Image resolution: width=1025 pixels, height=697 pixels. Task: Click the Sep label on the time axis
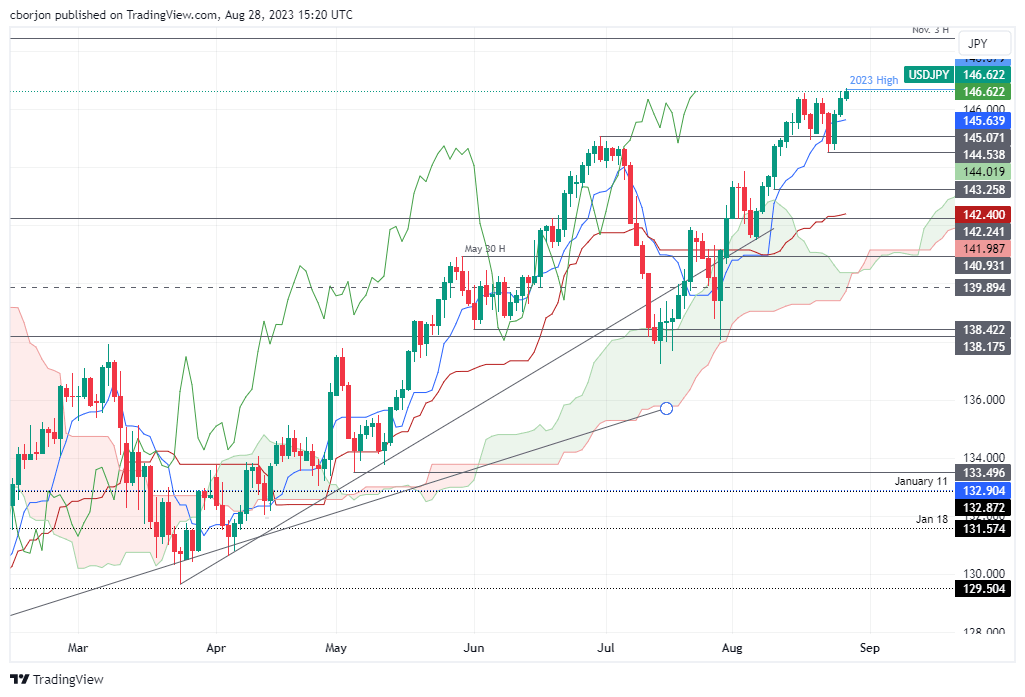[x=868, y=648]
